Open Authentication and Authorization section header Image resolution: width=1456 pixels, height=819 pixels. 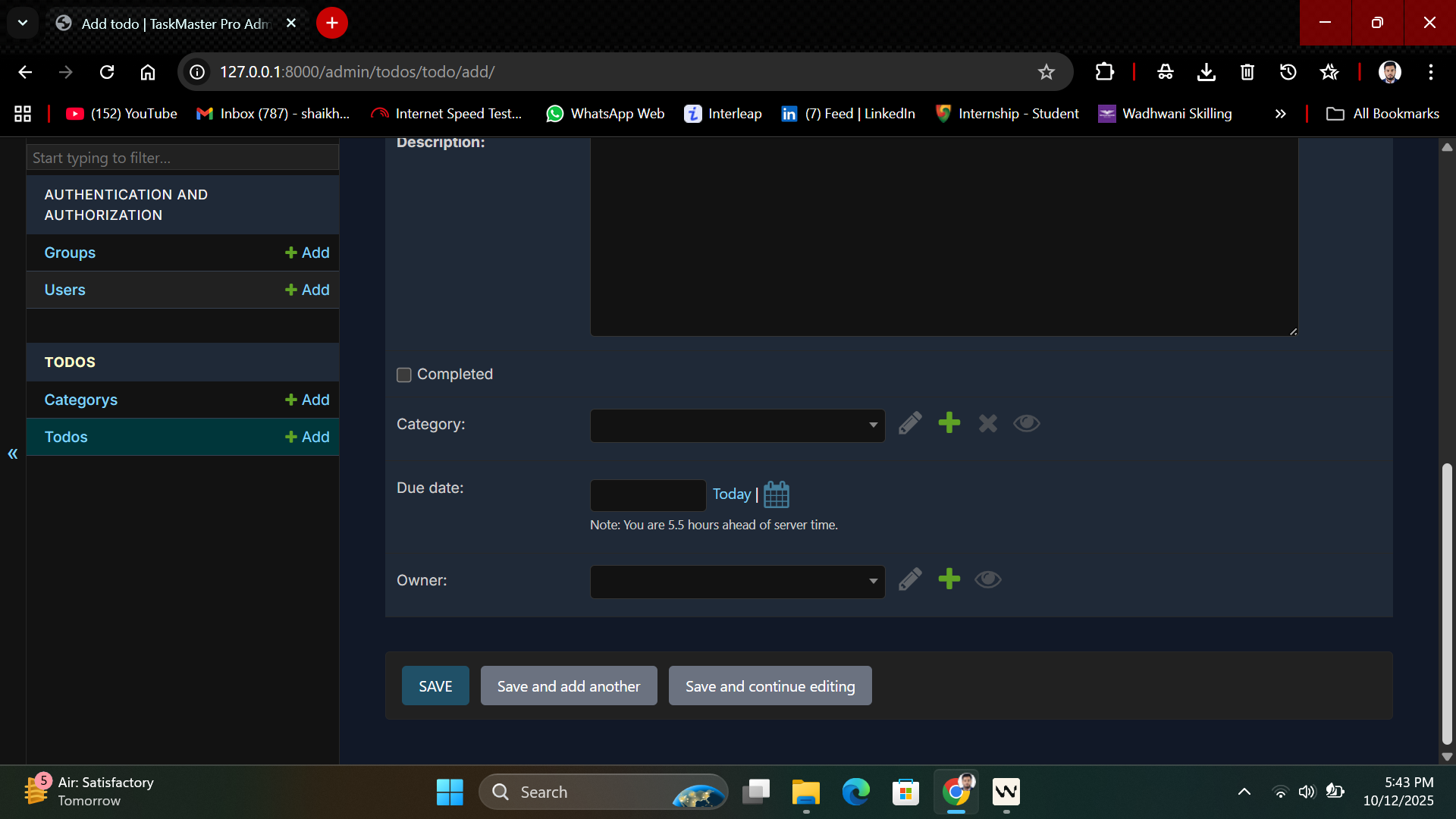[x=126, y=205]
